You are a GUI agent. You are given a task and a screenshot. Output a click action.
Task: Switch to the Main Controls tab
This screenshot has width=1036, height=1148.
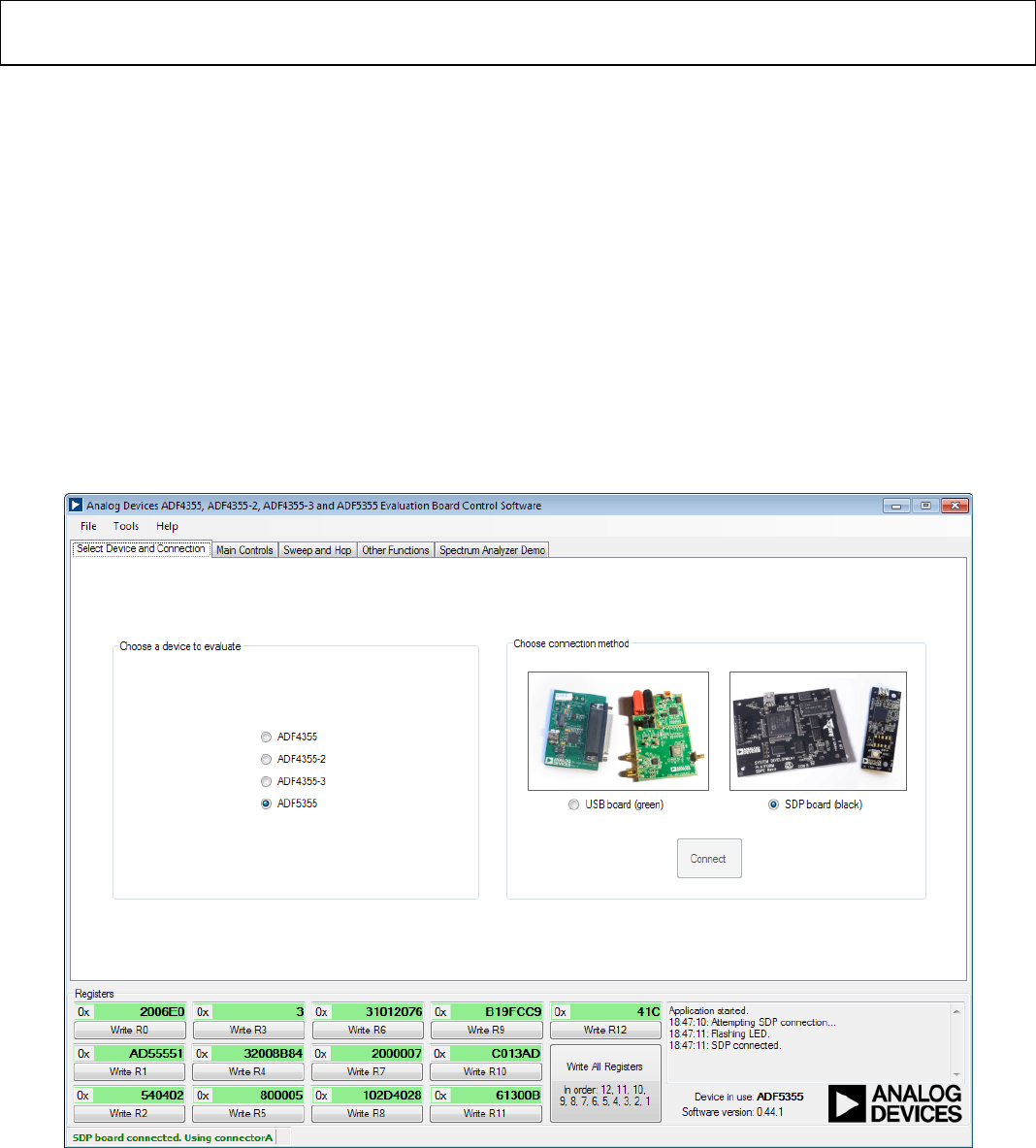(x=244, y=550)
